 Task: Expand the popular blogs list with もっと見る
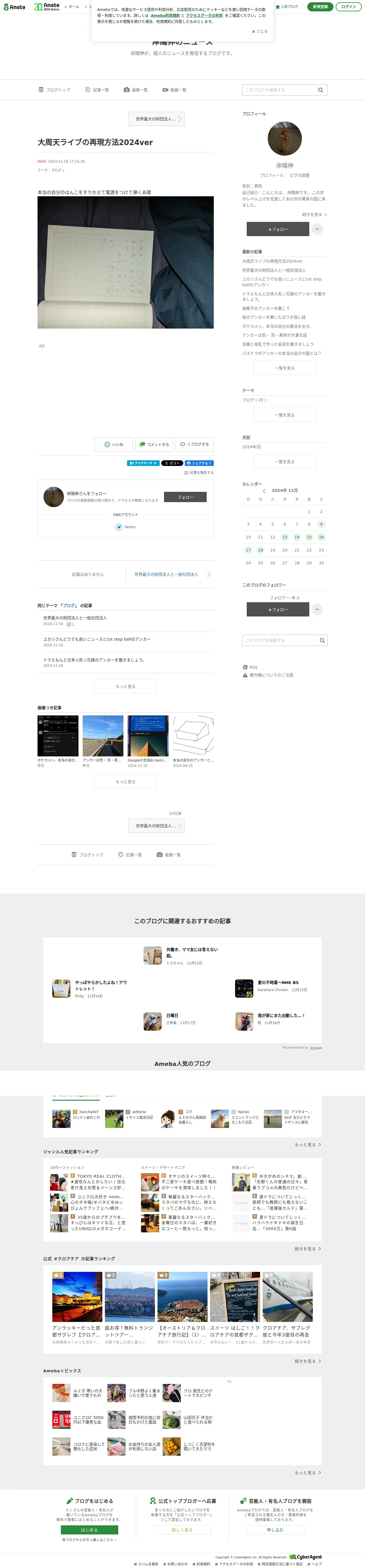(x=308, y=1145)
